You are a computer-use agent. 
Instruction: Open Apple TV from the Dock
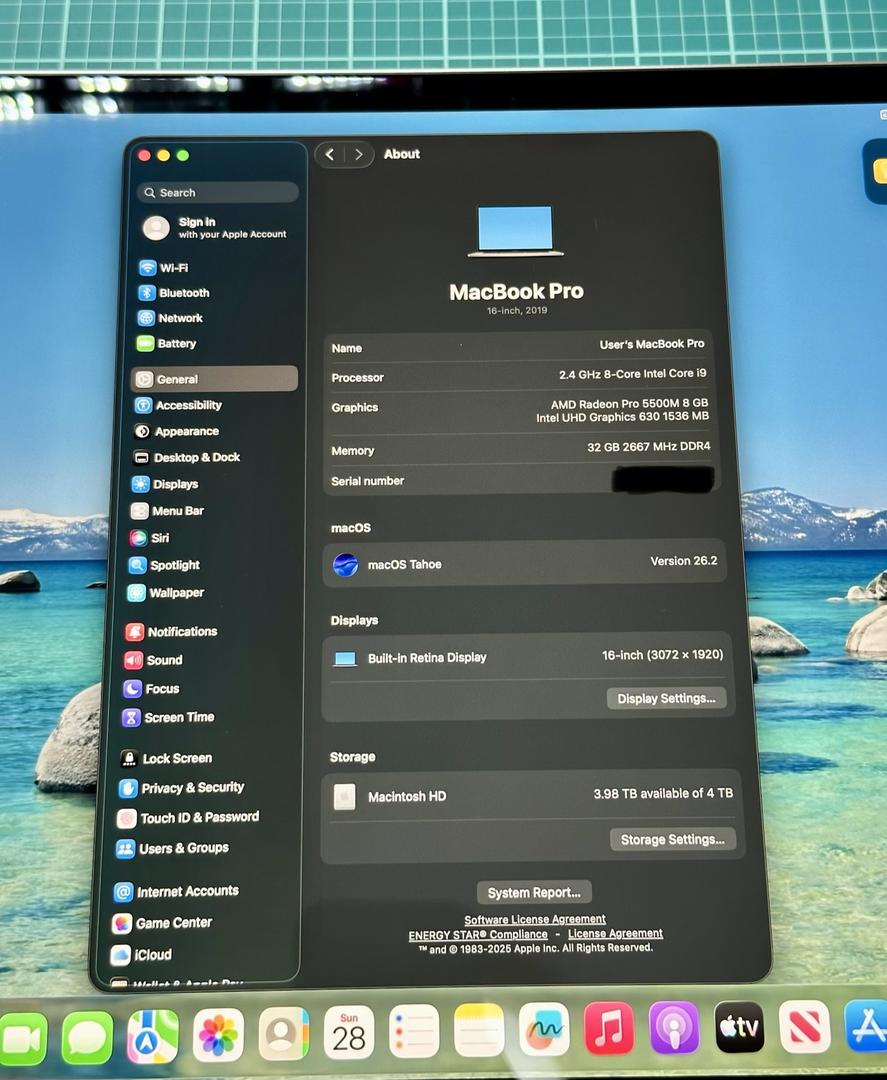pos(740,1027)
